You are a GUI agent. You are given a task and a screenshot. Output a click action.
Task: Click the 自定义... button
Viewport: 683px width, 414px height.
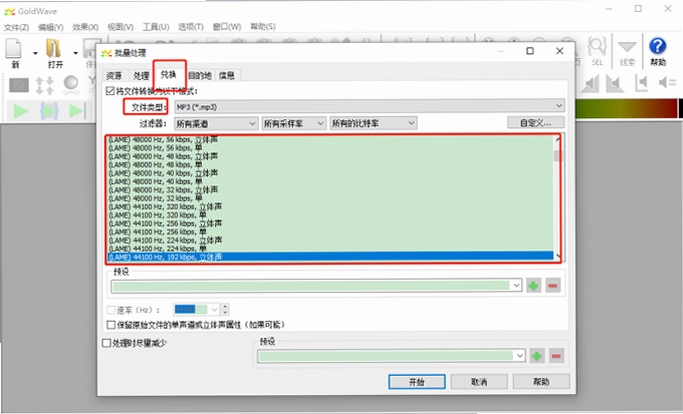(536, 122)
